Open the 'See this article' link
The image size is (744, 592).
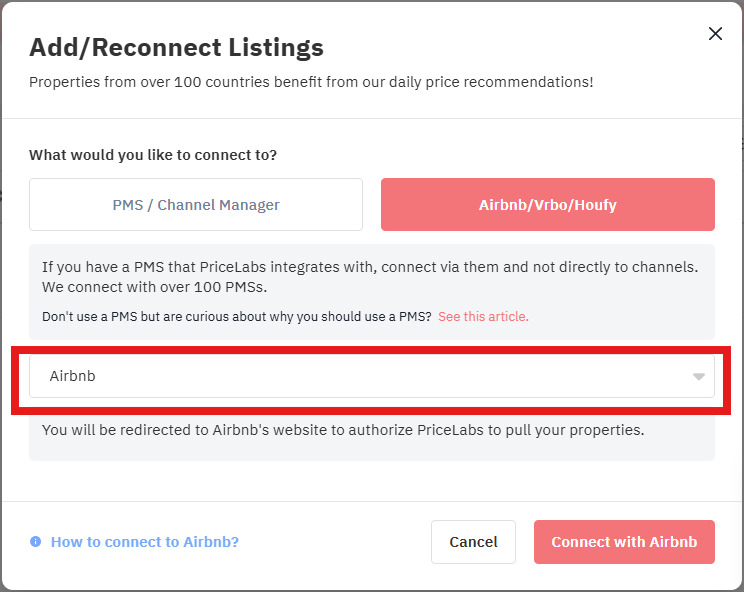pos(483,316)
